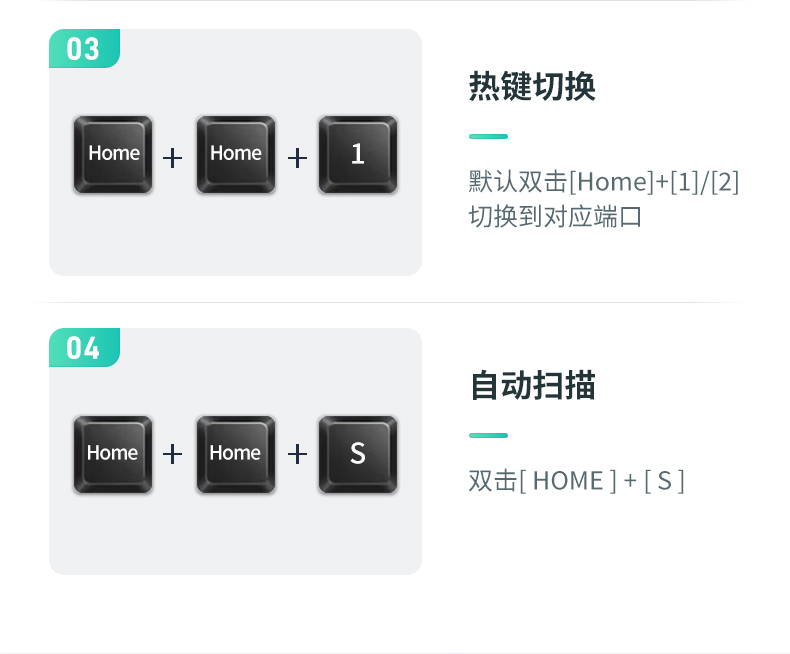Screen dimensions: 790x654
Task: Click the second Home key in section 04
Action: click(236, 454)
